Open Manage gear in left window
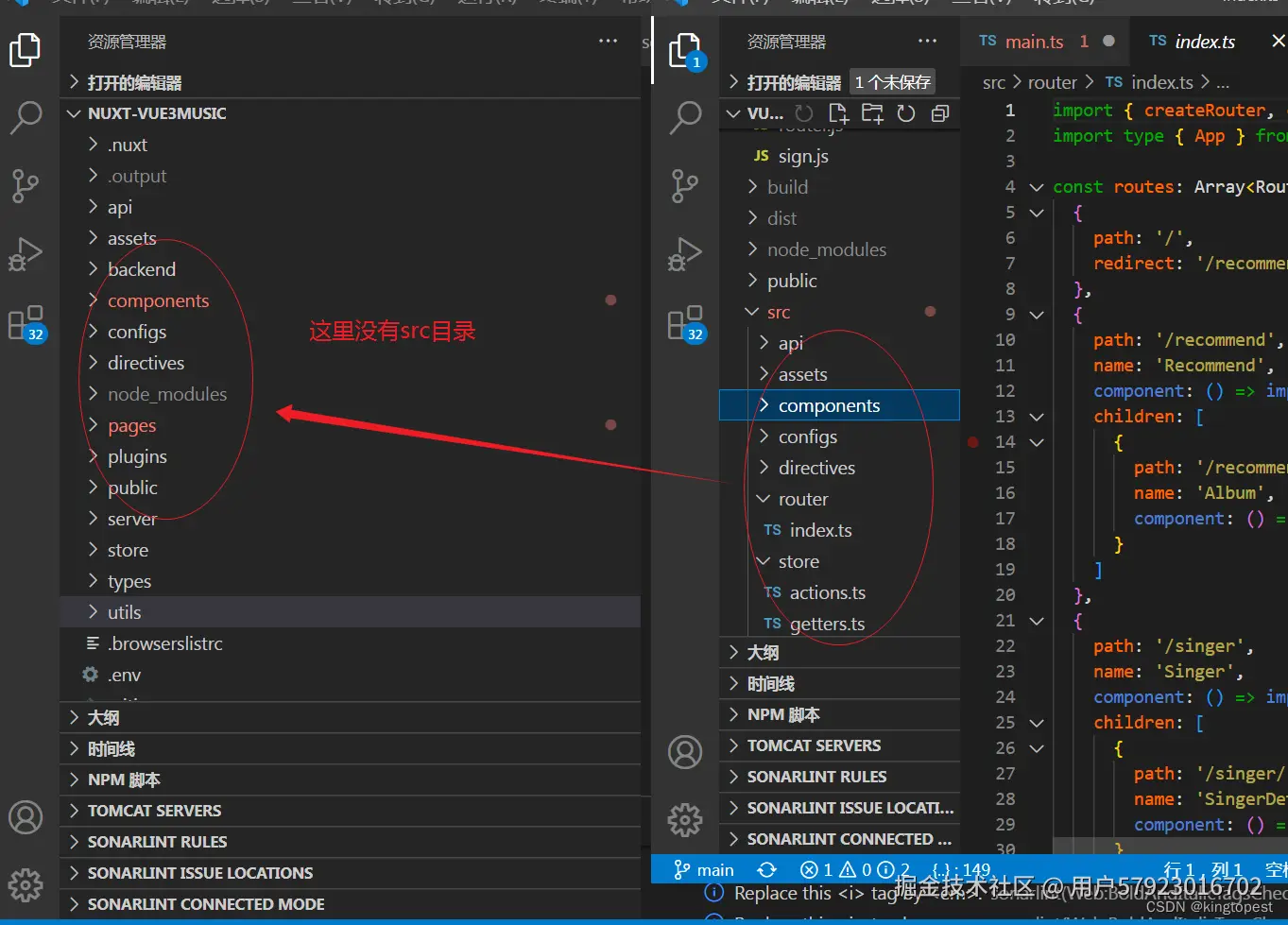Image resolution: width=1288 pixels, height=925 pixels. [x=26, y=885]
